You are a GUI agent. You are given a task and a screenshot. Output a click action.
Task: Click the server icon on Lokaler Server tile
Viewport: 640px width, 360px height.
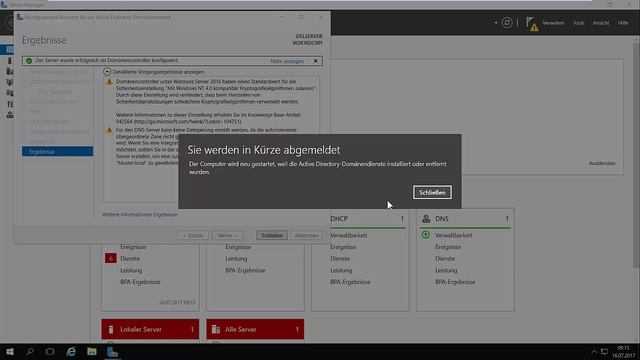click(111, 329)
